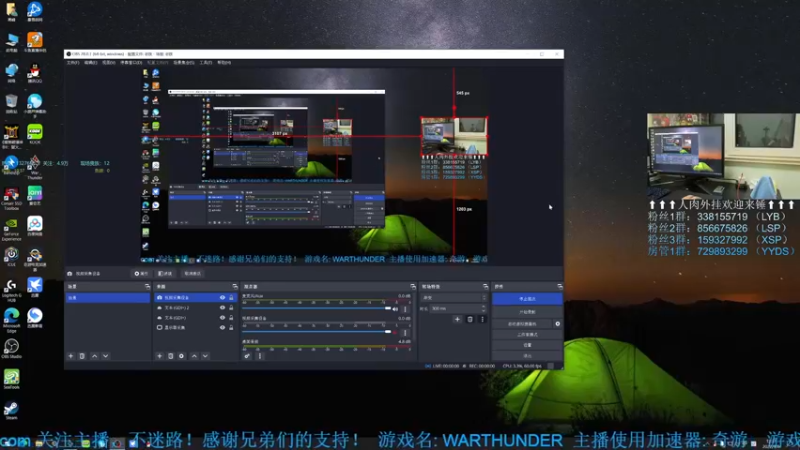
Task: Open the 文件(F) menu
Action: click(73, 63)
